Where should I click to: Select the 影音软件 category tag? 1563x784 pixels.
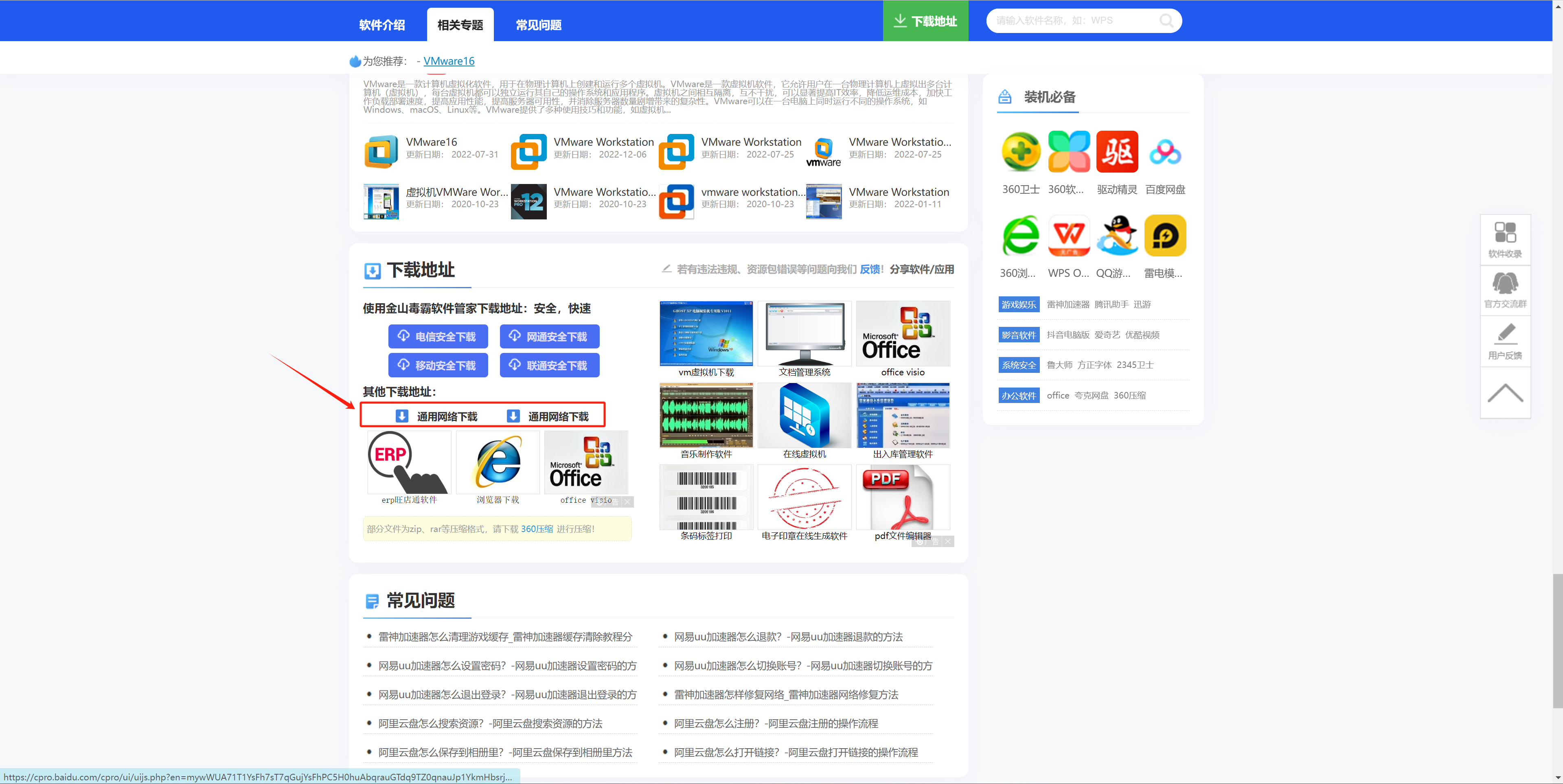1019,335
